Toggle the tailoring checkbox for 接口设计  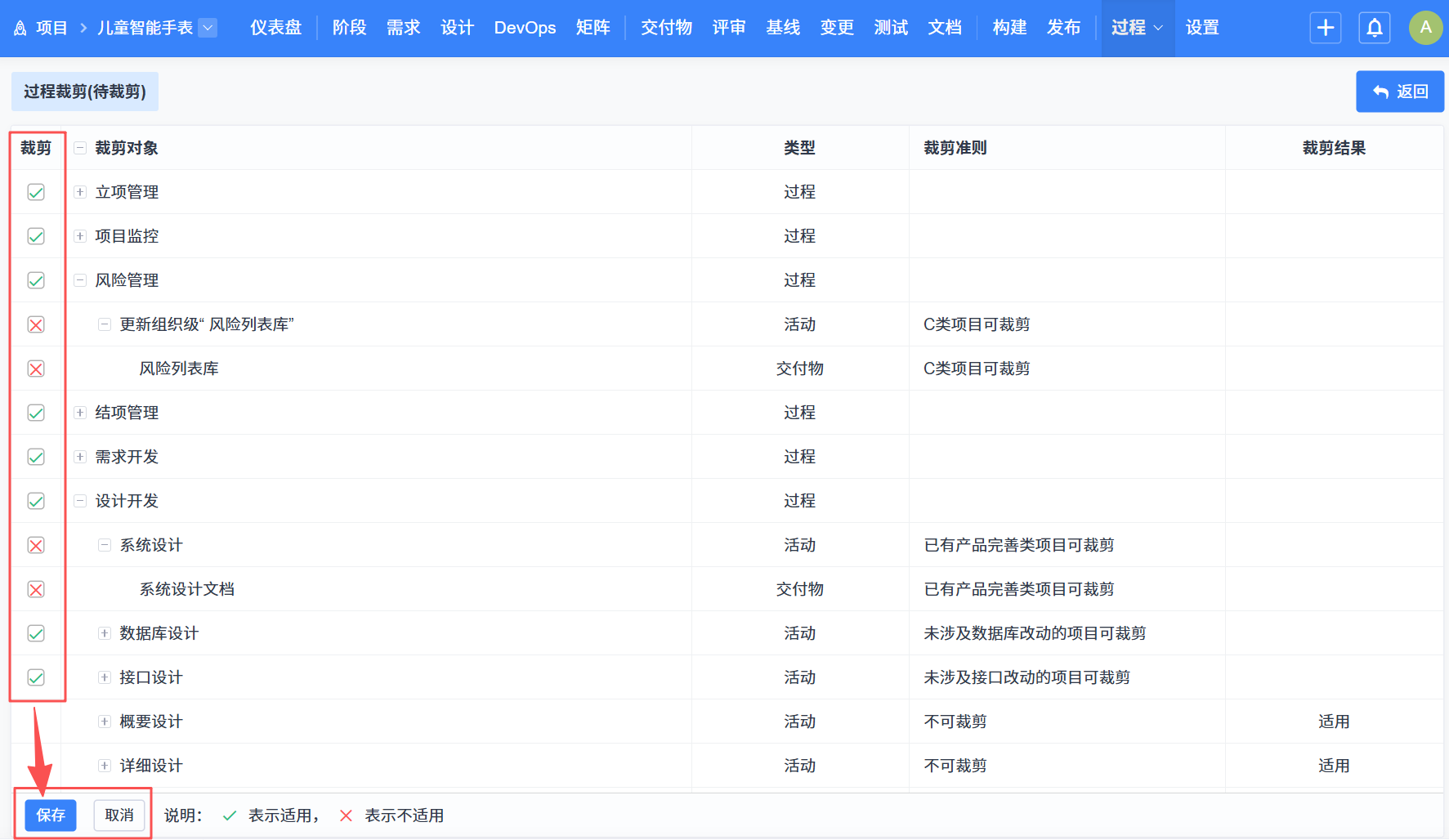pyautogui.click(x=36, y=677)
